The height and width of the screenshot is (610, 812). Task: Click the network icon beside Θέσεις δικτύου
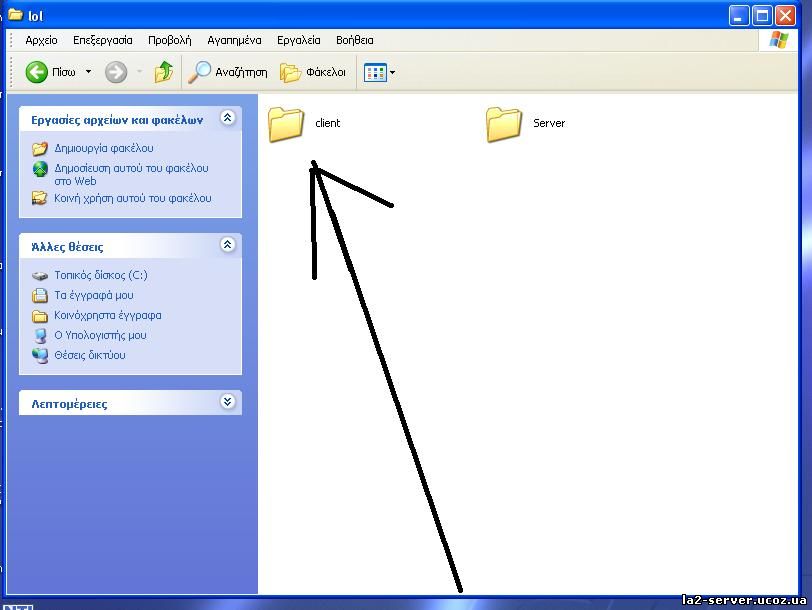coord(40,356)
